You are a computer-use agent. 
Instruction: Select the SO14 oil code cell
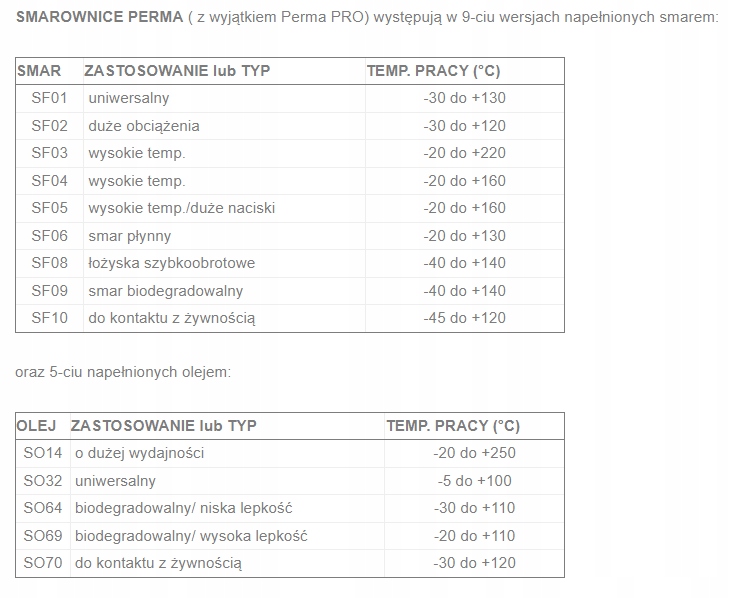(x=43, y=453)
